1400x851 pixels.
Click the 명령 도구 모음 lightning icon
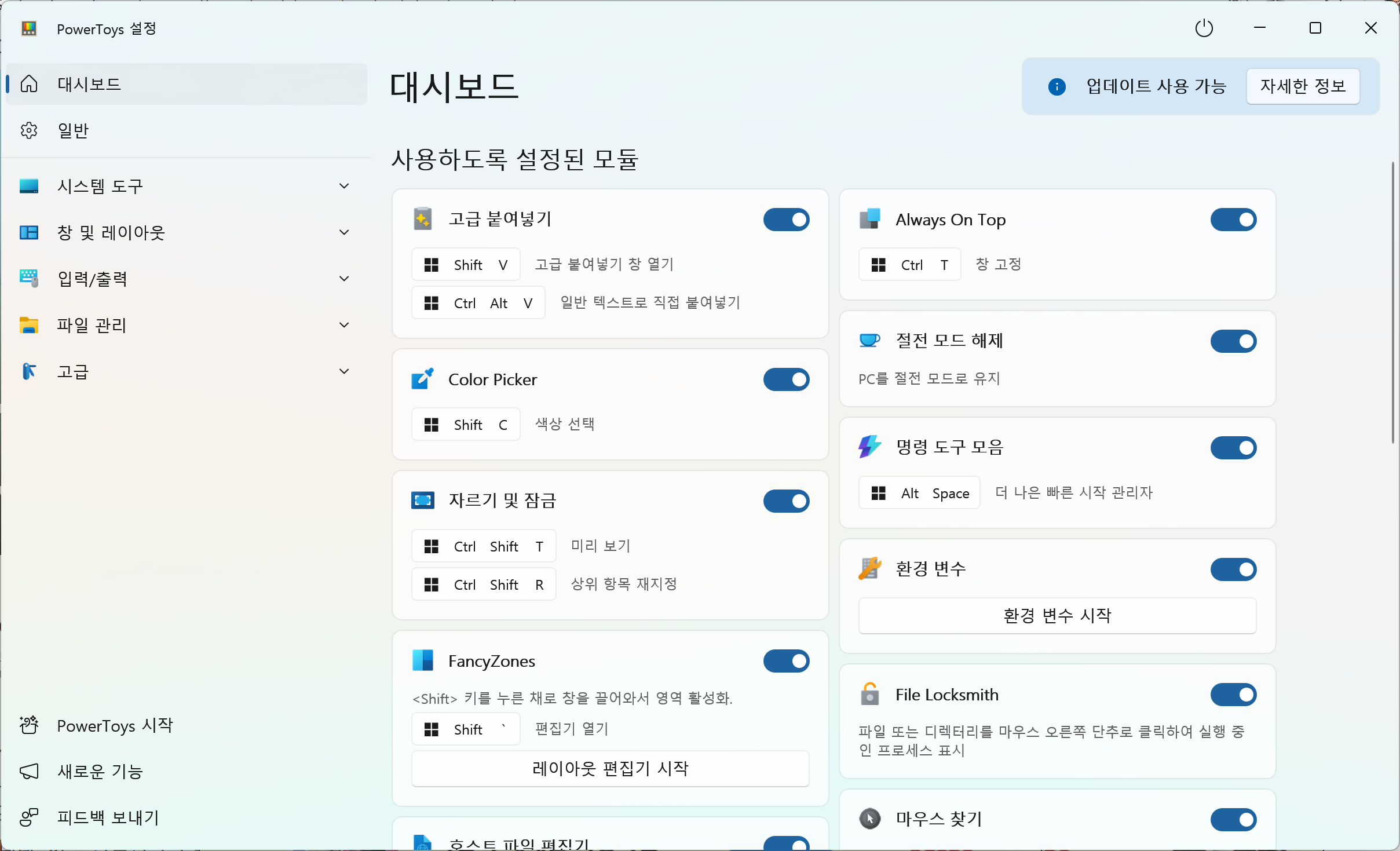870,447
